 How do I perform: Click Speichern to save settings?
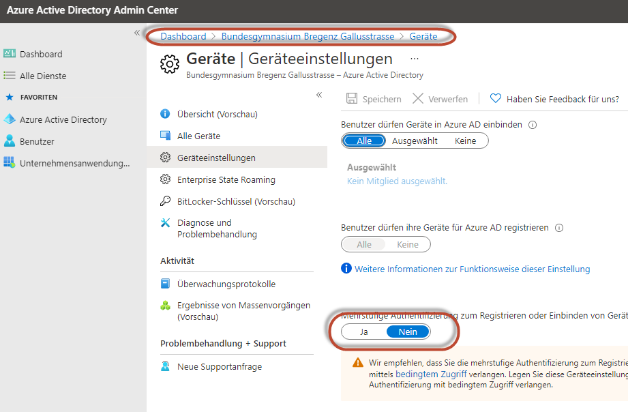tap(373, 99)
